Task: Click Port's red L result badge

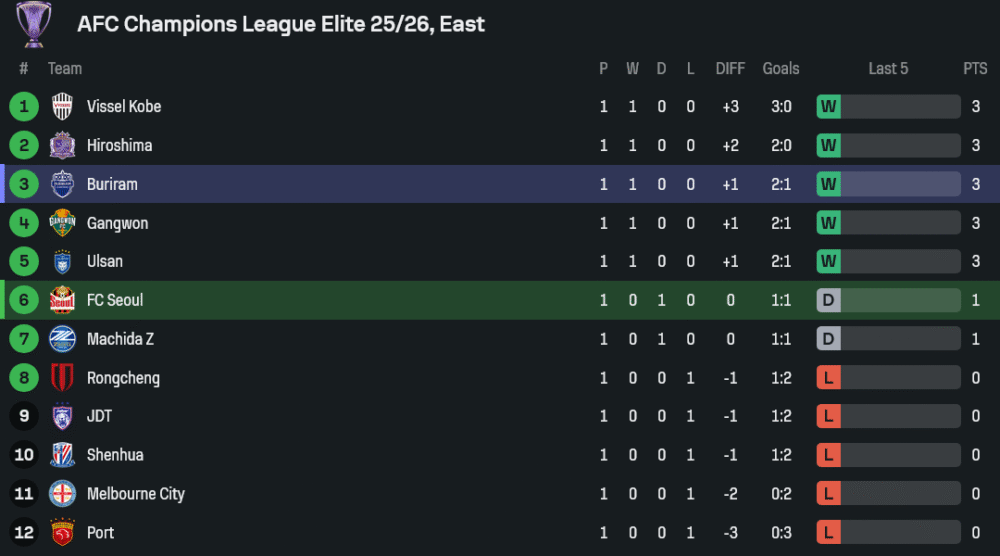Action: pos(828,533)
